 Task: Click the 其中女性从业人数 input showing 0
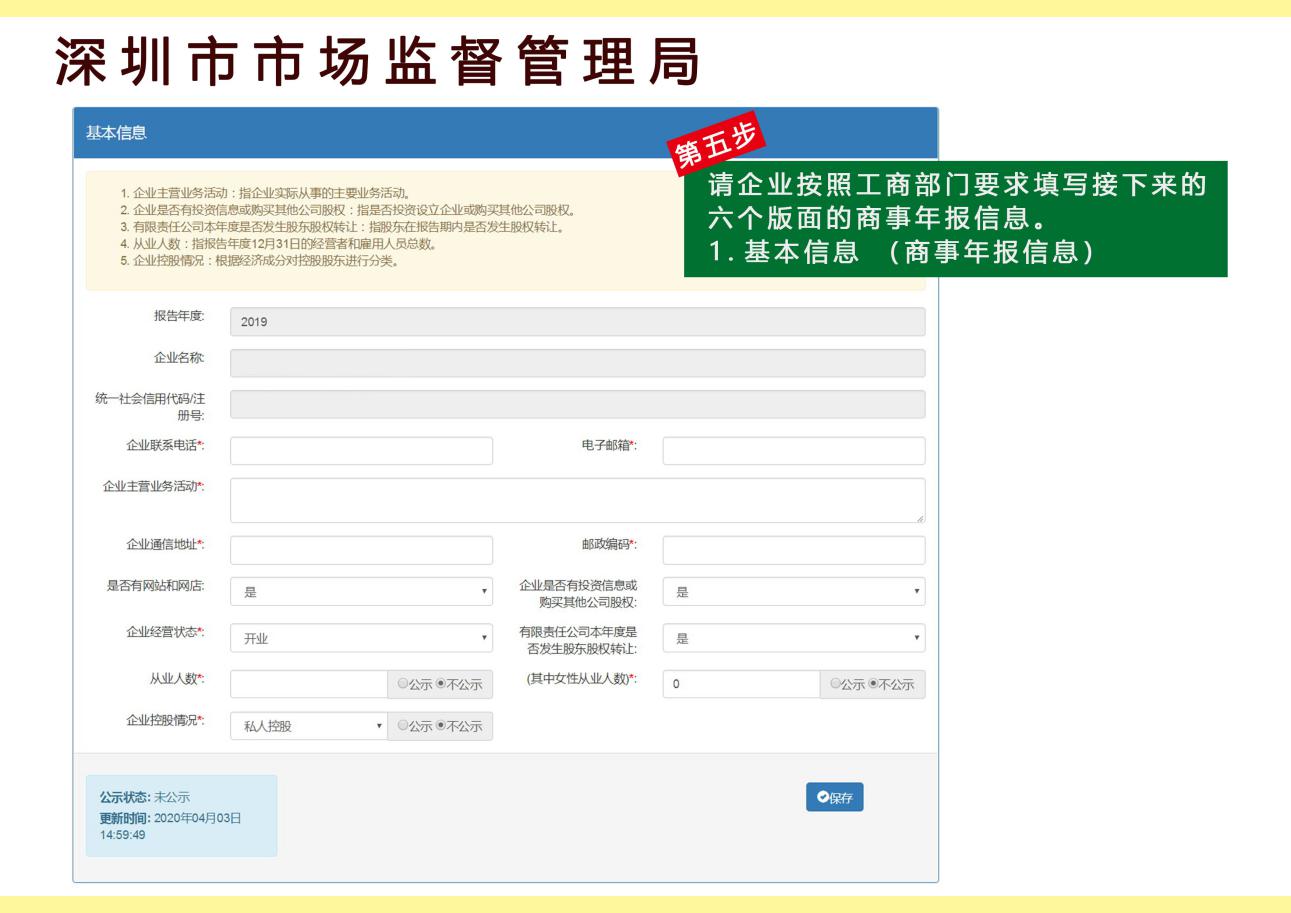(742, 684)
